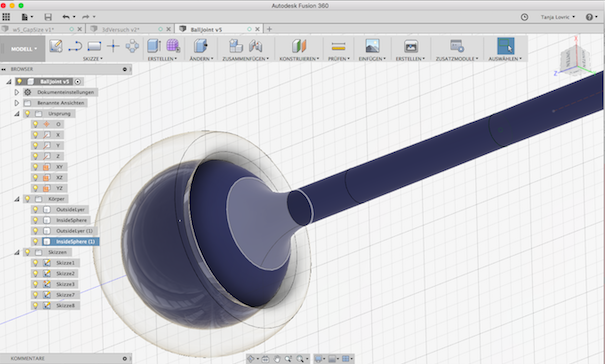The height and width of the screenshot is (364, 605).
Task: Activate the Auswählen selection tool
Action: pos(505,46)
